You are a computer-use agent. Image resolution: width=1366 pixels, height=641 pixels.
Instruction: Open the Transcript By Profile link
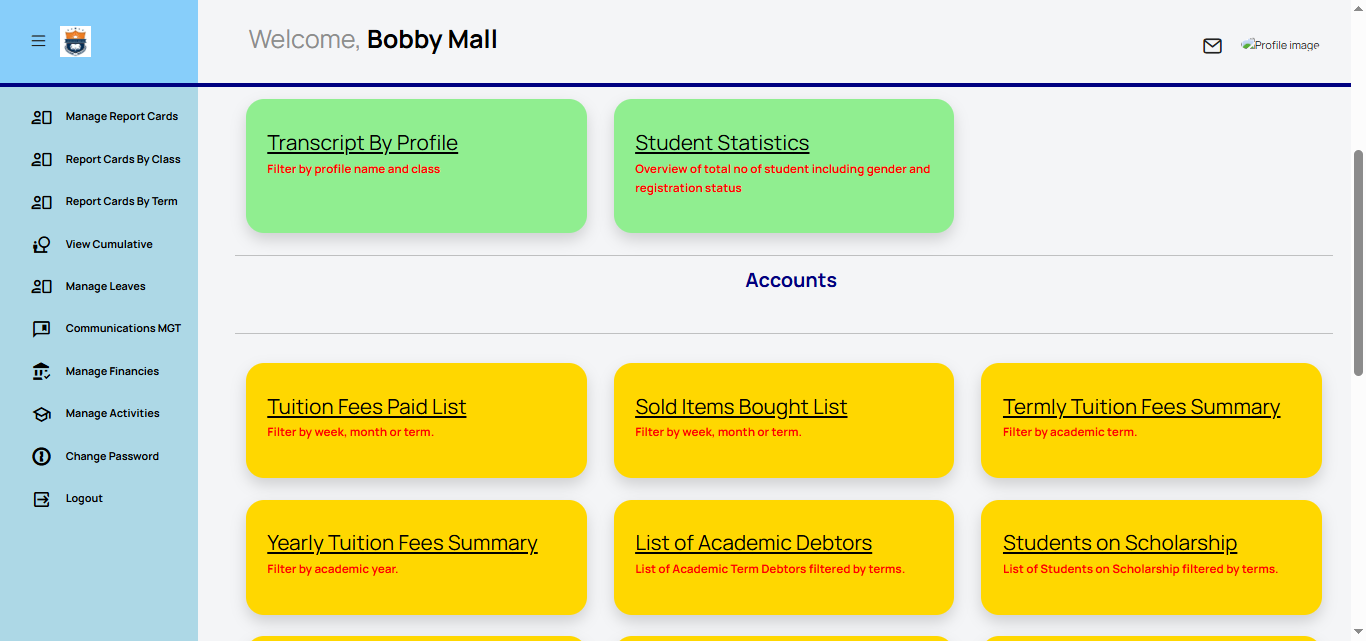tap(362, 143)
